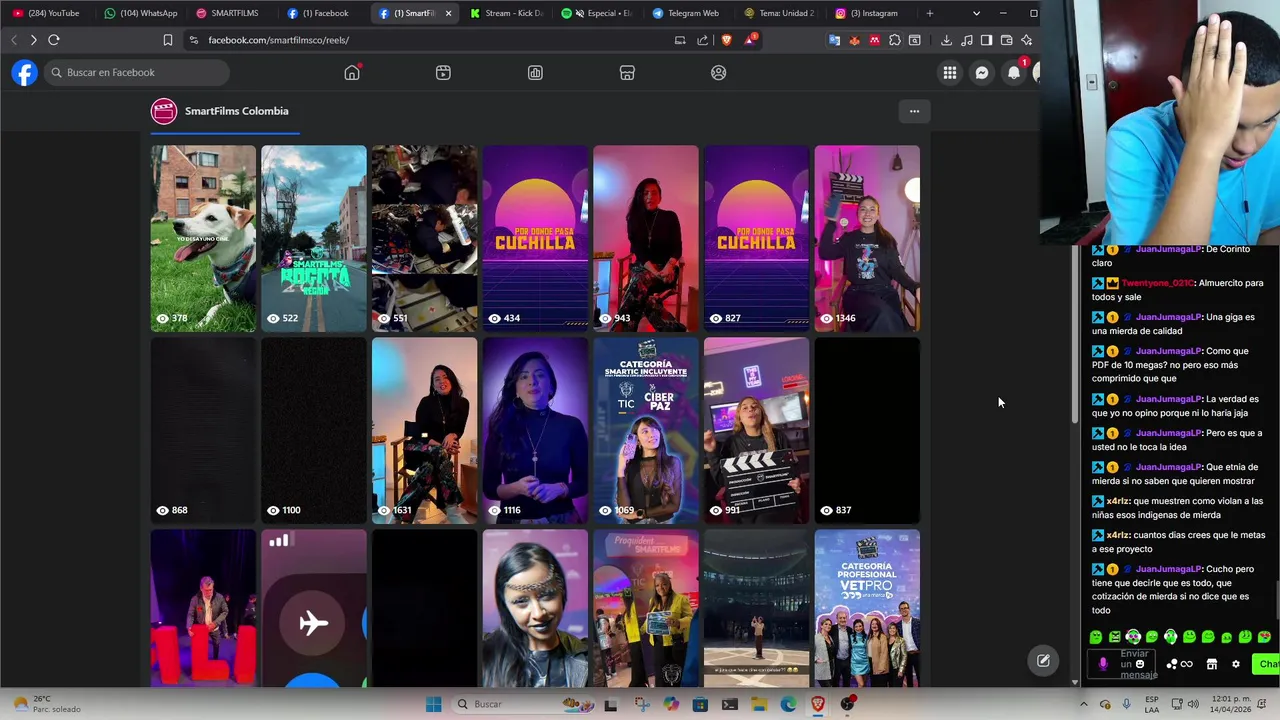Go forward in browser history
This screenshot has height=720, width=1280.
(x=33, y=40)
